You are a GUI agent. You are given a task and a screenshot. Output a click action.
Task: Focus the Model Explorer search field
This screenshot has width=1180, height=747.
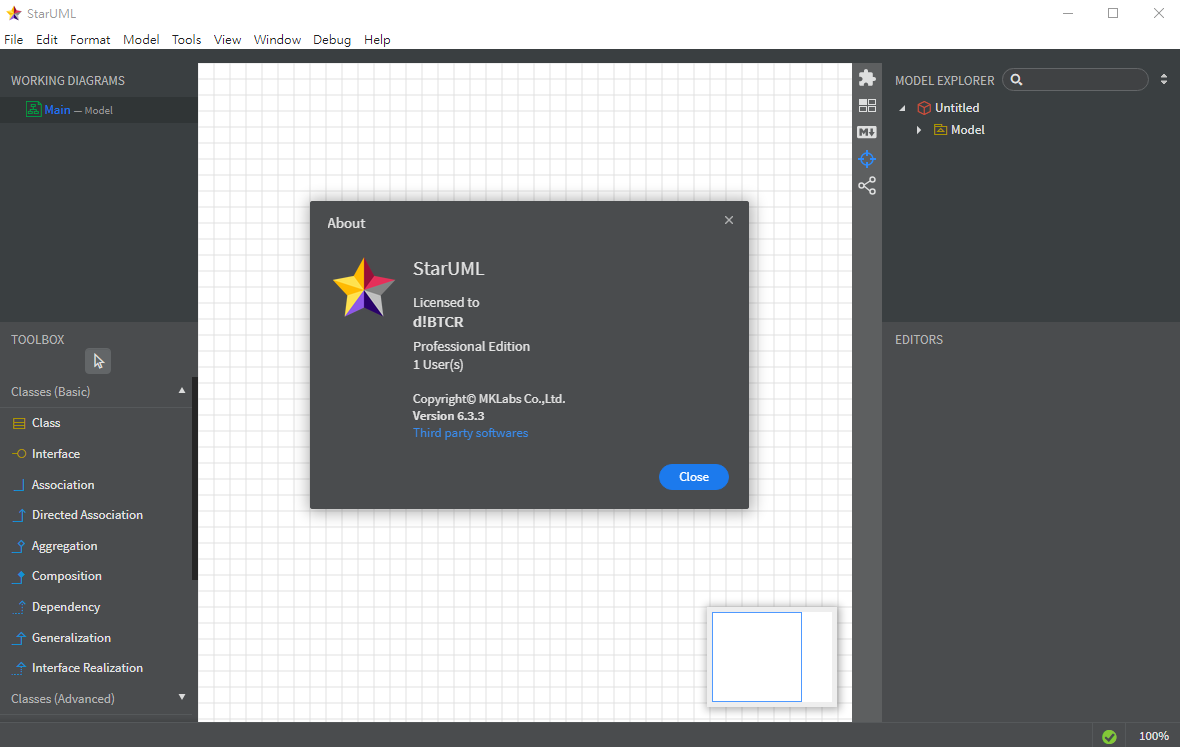tap(1075, 80)
